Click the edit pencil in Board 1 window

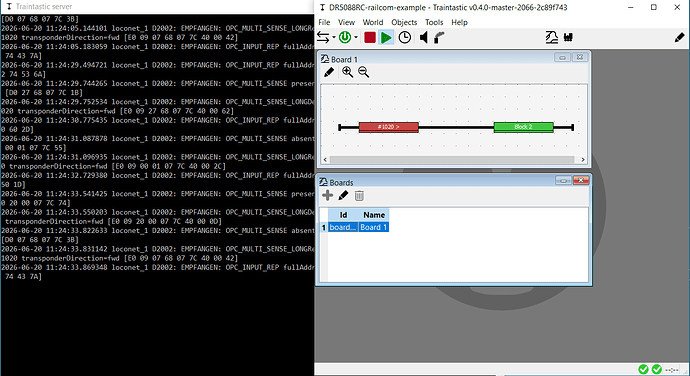[x=329, y=72]
